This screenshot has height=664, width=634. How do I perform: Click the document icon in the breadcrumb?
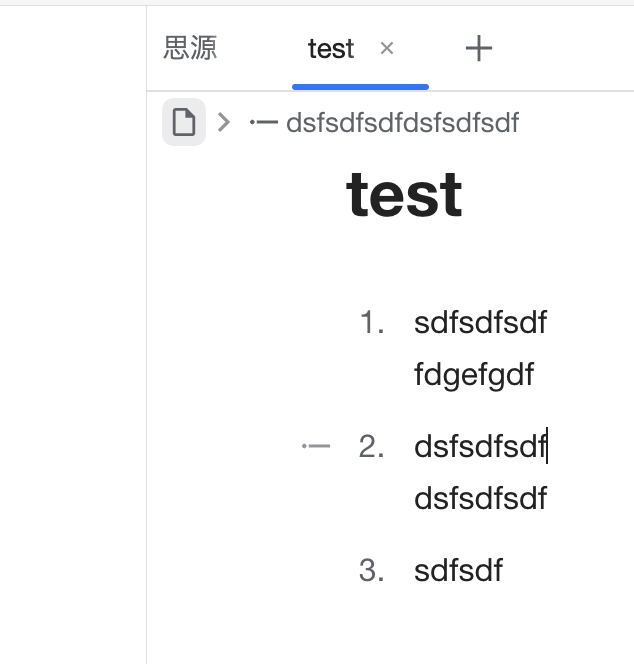184,123
